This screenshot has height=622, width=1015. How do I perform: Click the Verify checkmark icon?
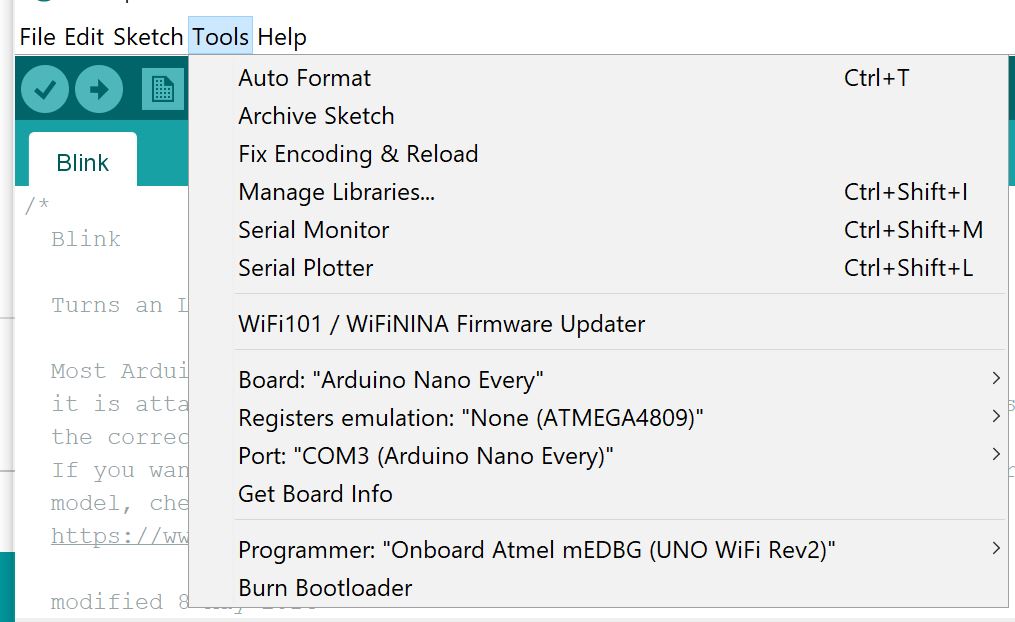point(44,89)
